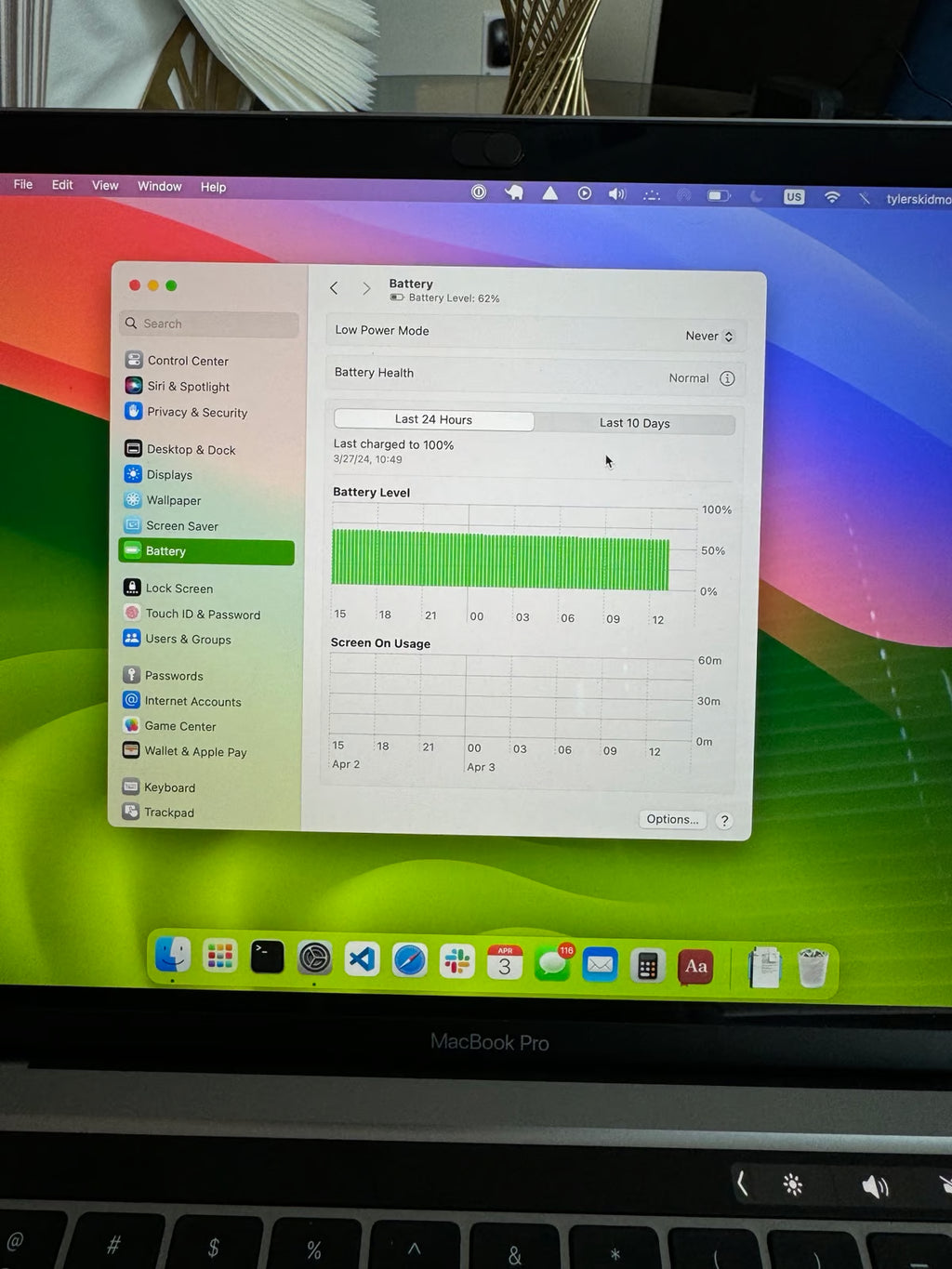Tap the brightness control on the Touch Bar
952x1269 pixels.
pyautogui.click(x=791, y=1184)
